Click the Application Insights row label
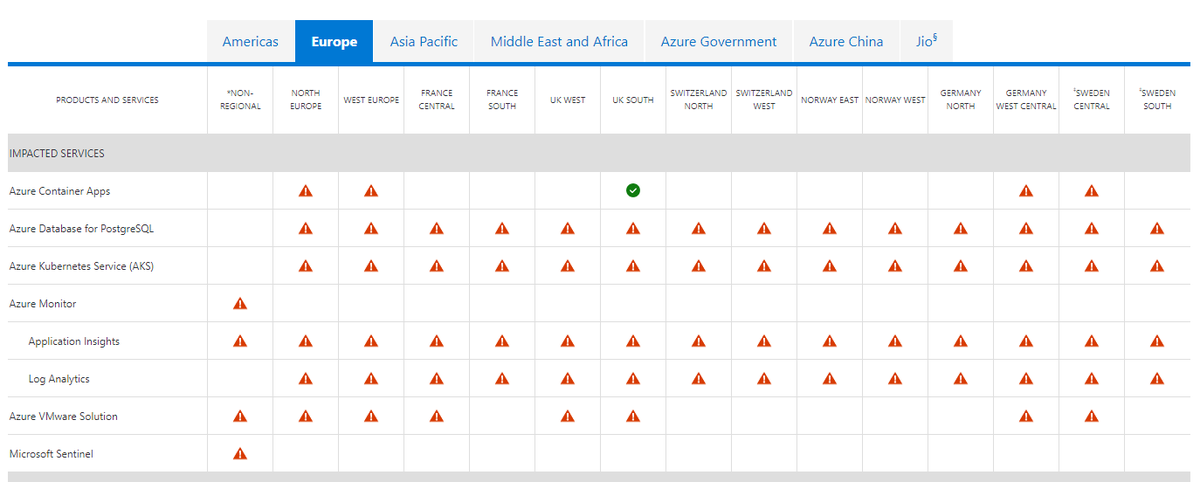 (x=74, y=342)
